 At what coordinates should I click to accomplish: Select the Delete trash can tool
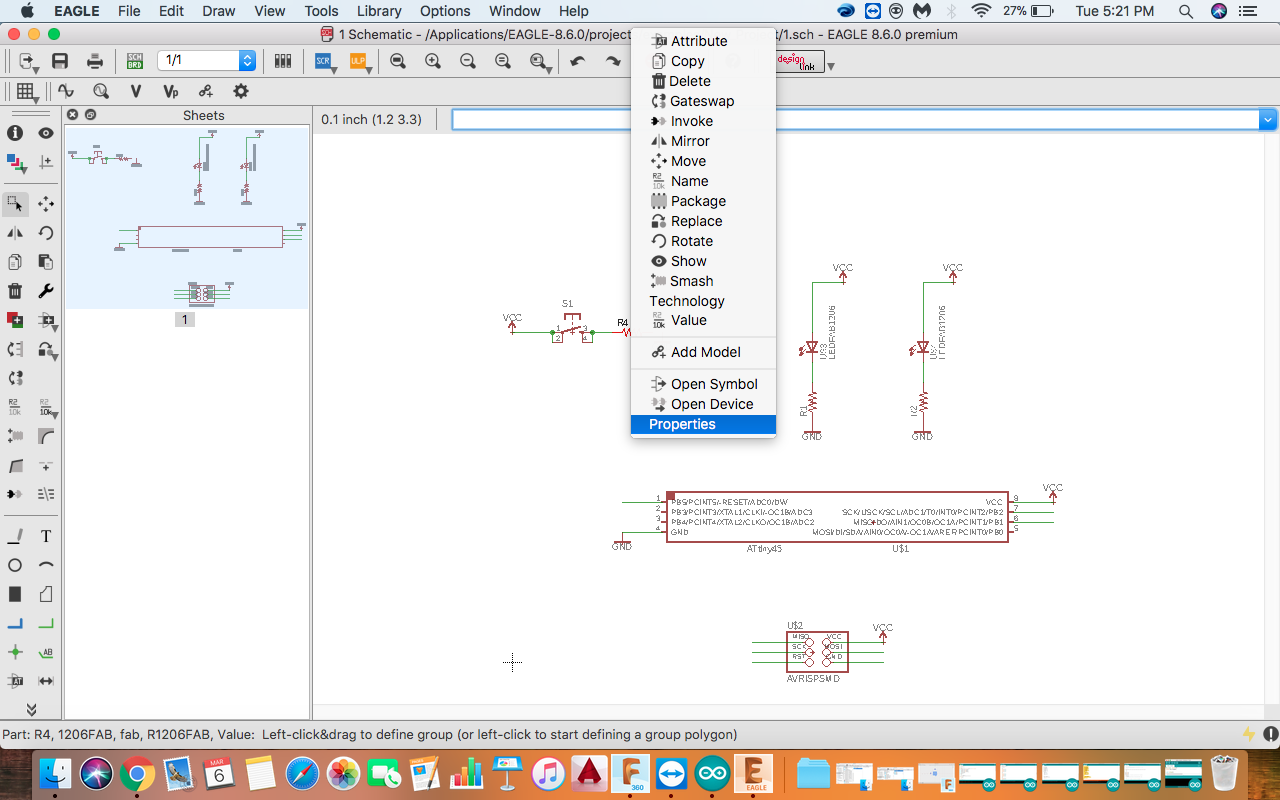pyautogui.click(x=15, y=291)
